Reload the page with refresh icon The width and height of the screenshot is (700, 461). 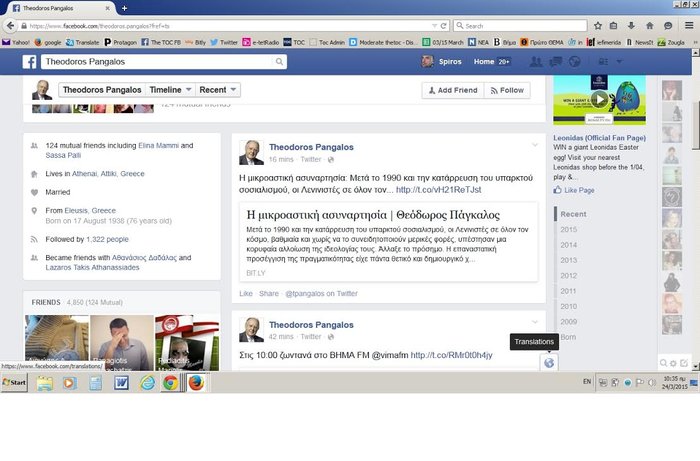point(443,26)
